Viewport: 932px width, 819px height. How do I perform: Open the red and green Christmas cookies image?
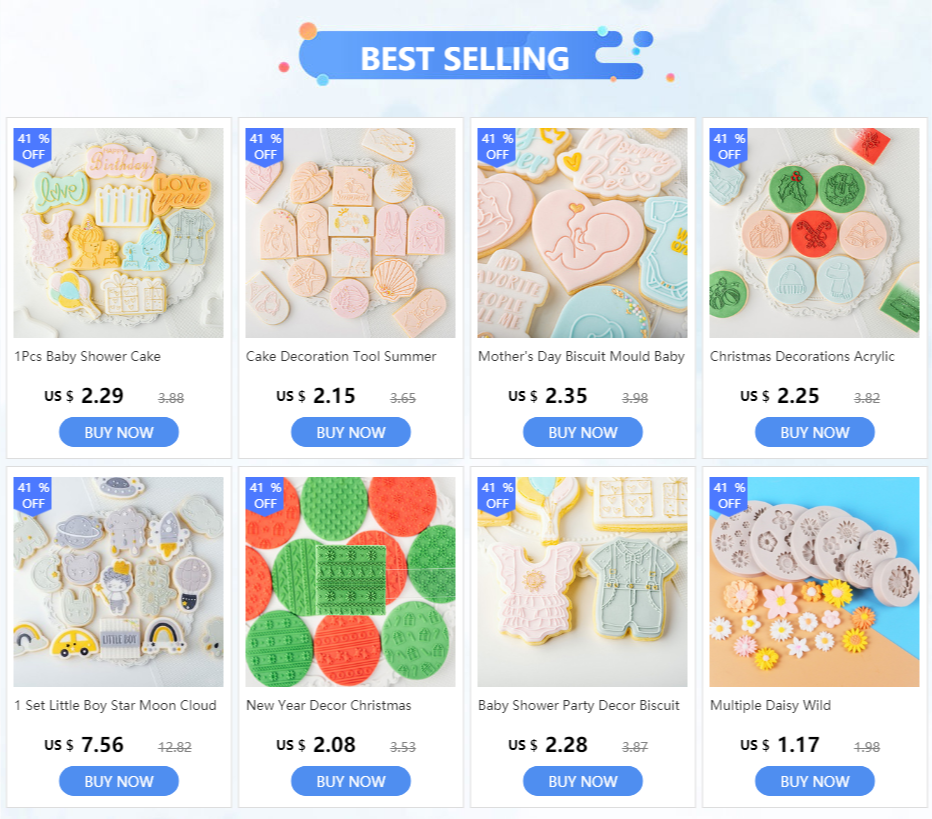point(814,233)
